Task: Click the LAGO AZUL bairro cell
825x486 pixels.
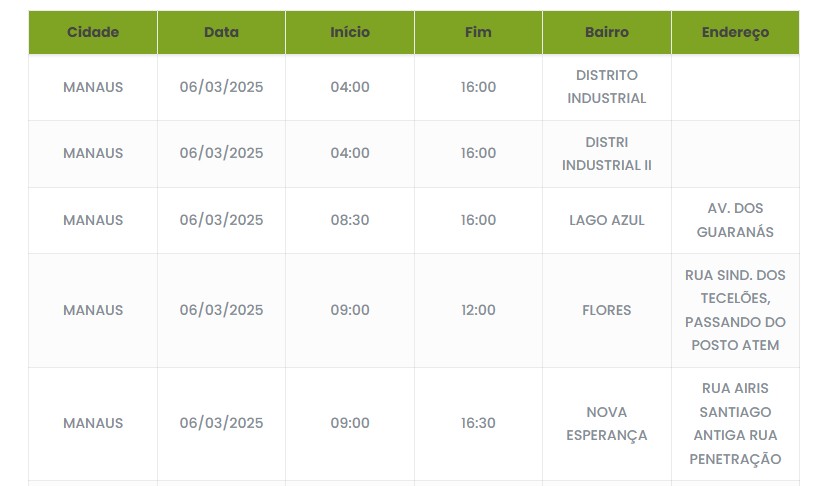Action: coord(607,220)
